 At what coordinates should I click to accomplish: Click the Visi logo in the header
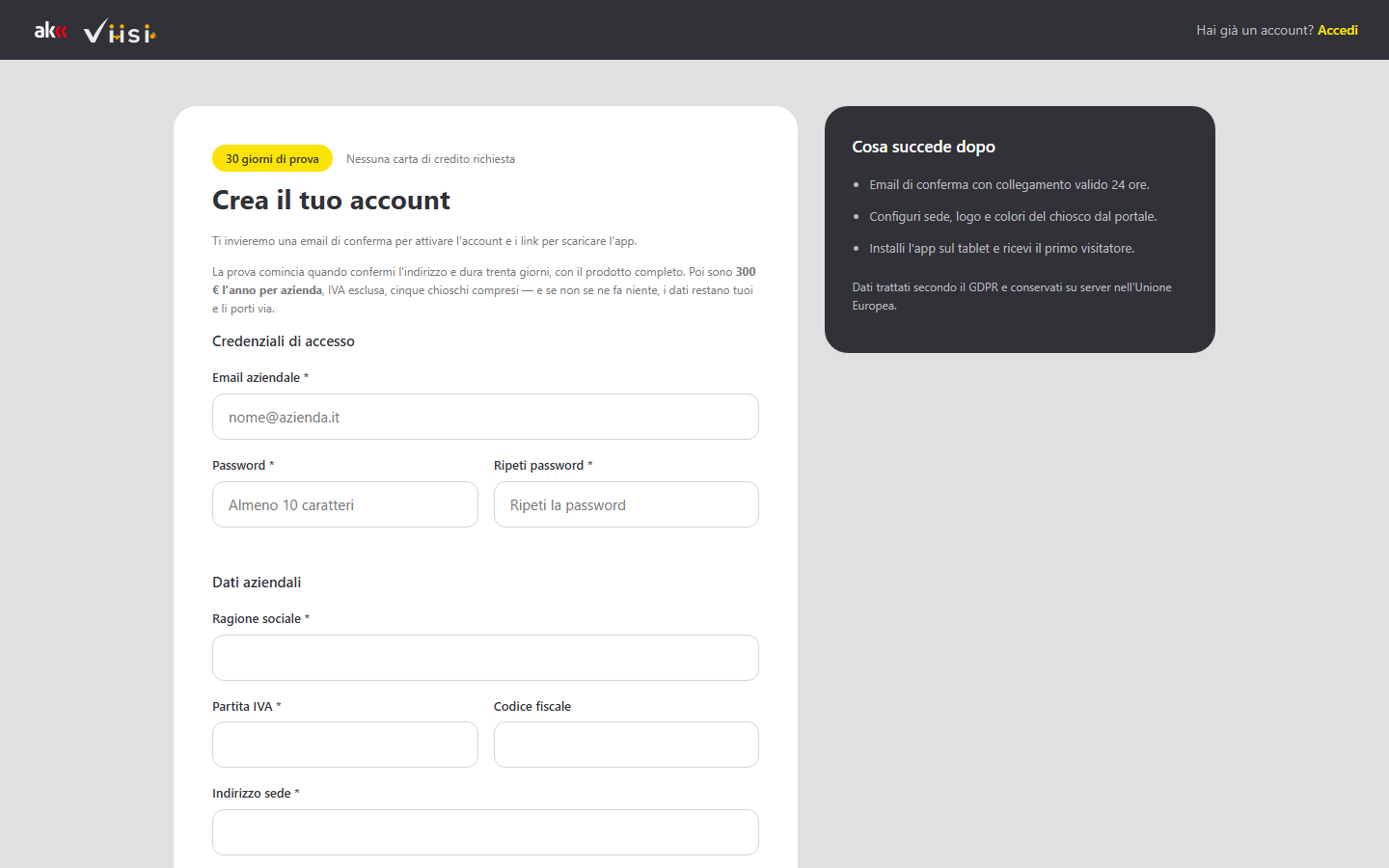tap(120, 32)
